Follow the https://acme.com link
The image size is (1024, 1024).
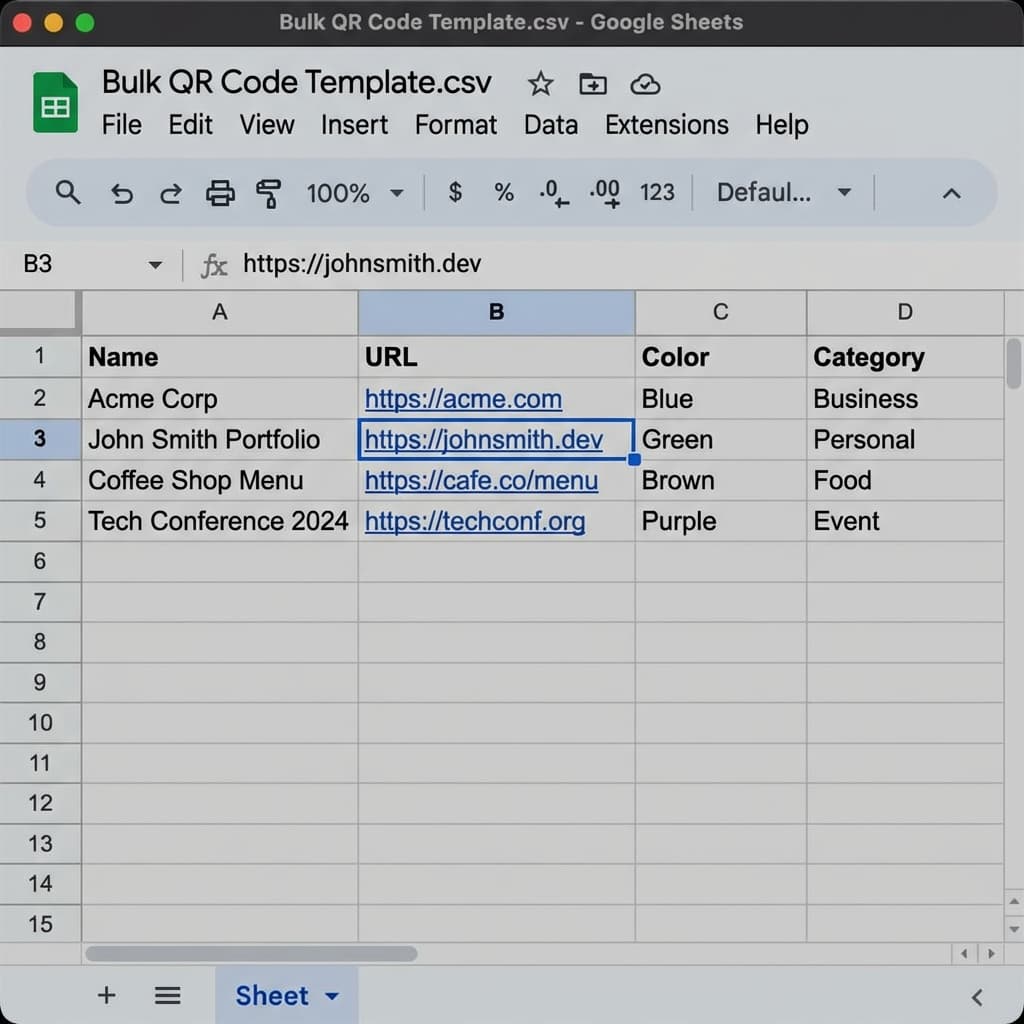pos(463,399)
